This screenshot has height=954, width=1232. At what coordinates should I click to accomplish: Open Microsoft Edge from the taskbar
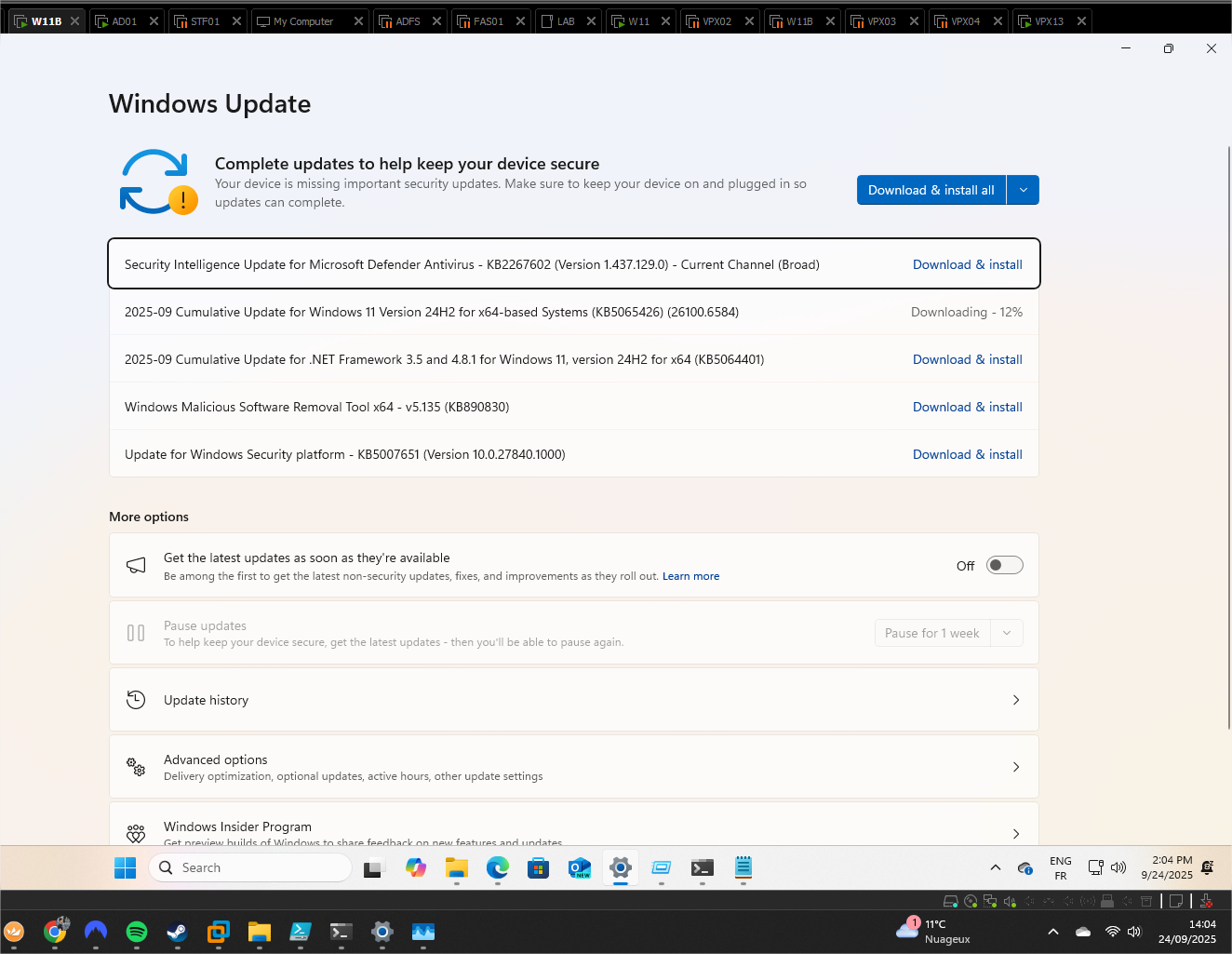click(x=498, y=868)
